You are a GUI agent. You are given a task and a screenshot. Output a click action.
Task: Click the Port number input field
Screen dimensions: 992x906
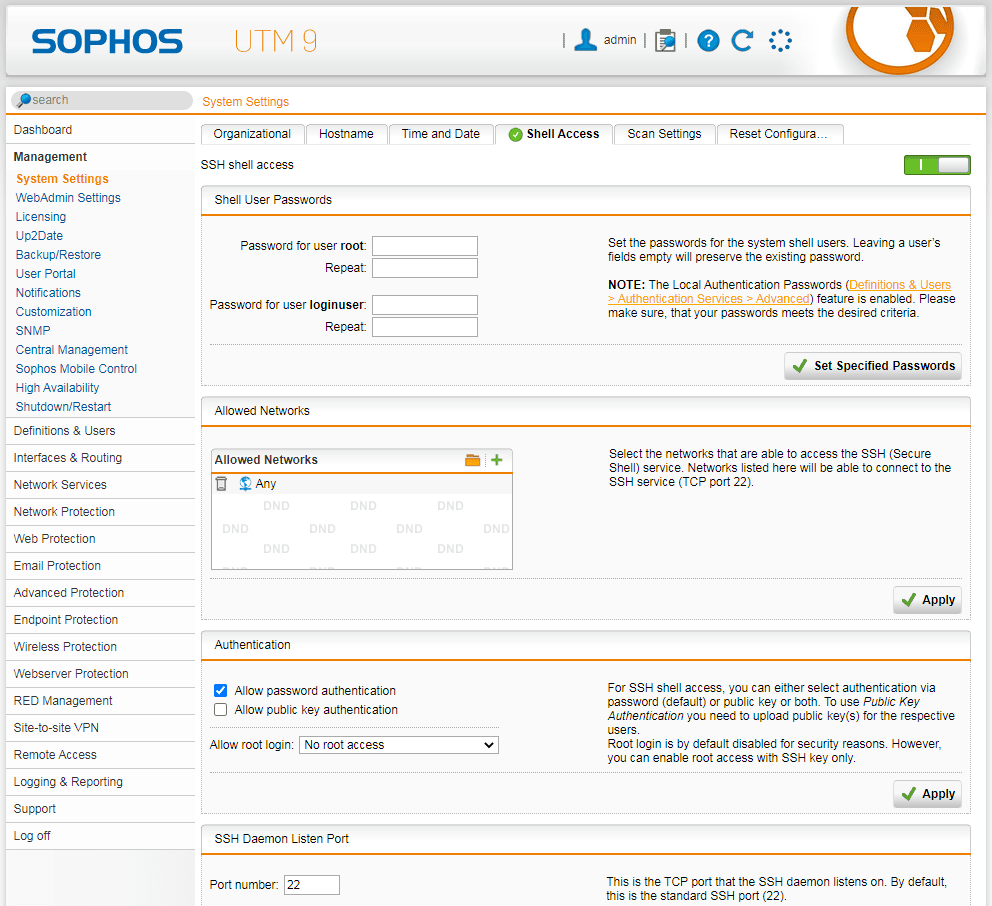click(x=312, y=884)
